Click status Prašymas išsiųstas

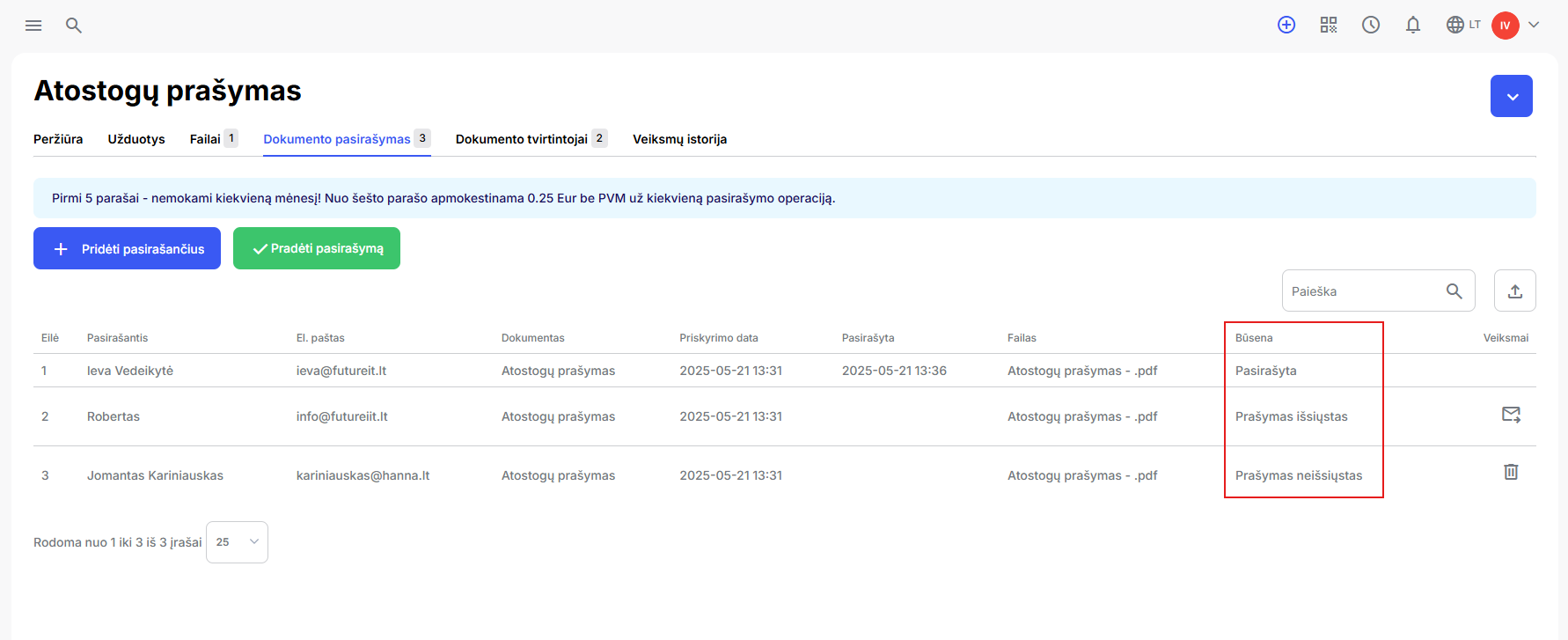coord(1292,416)
